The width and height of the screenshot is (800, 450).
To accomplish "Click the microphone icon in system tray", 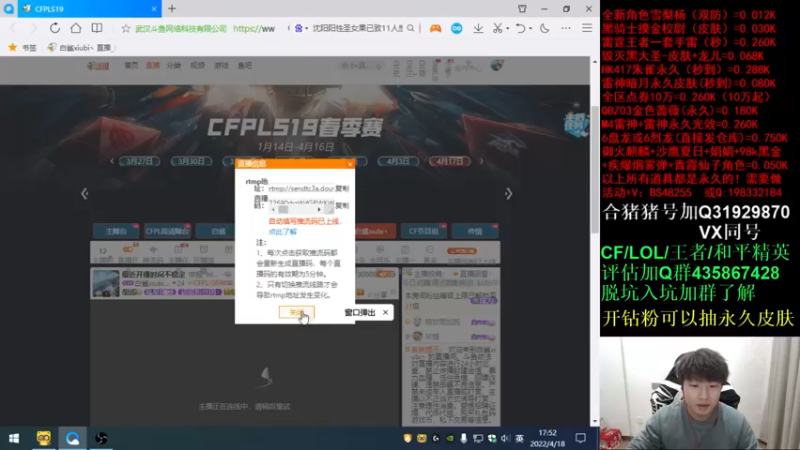I will (x=463, y=438).
